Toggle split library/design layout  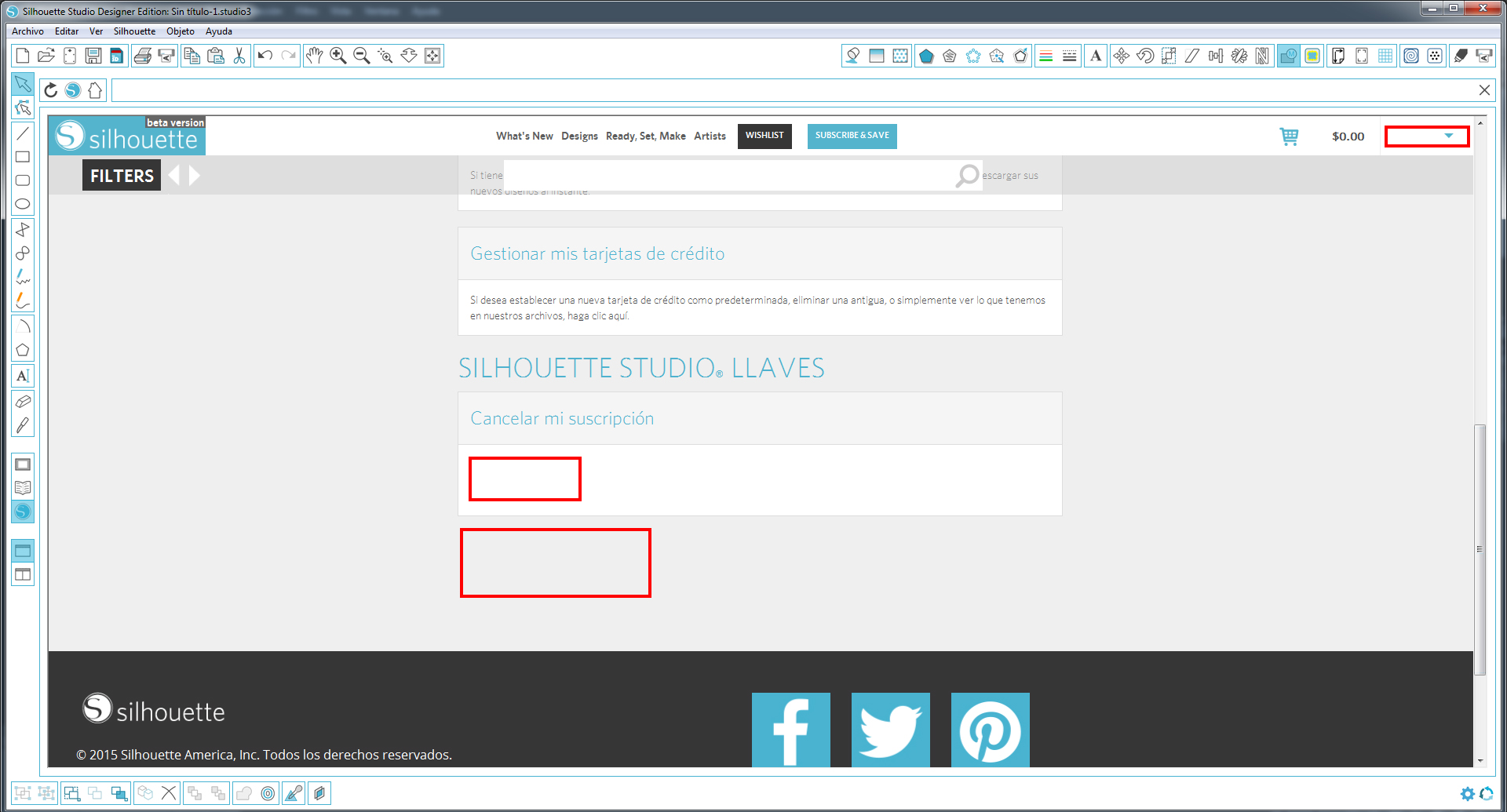pyautogui.click(x=23, y=574)
